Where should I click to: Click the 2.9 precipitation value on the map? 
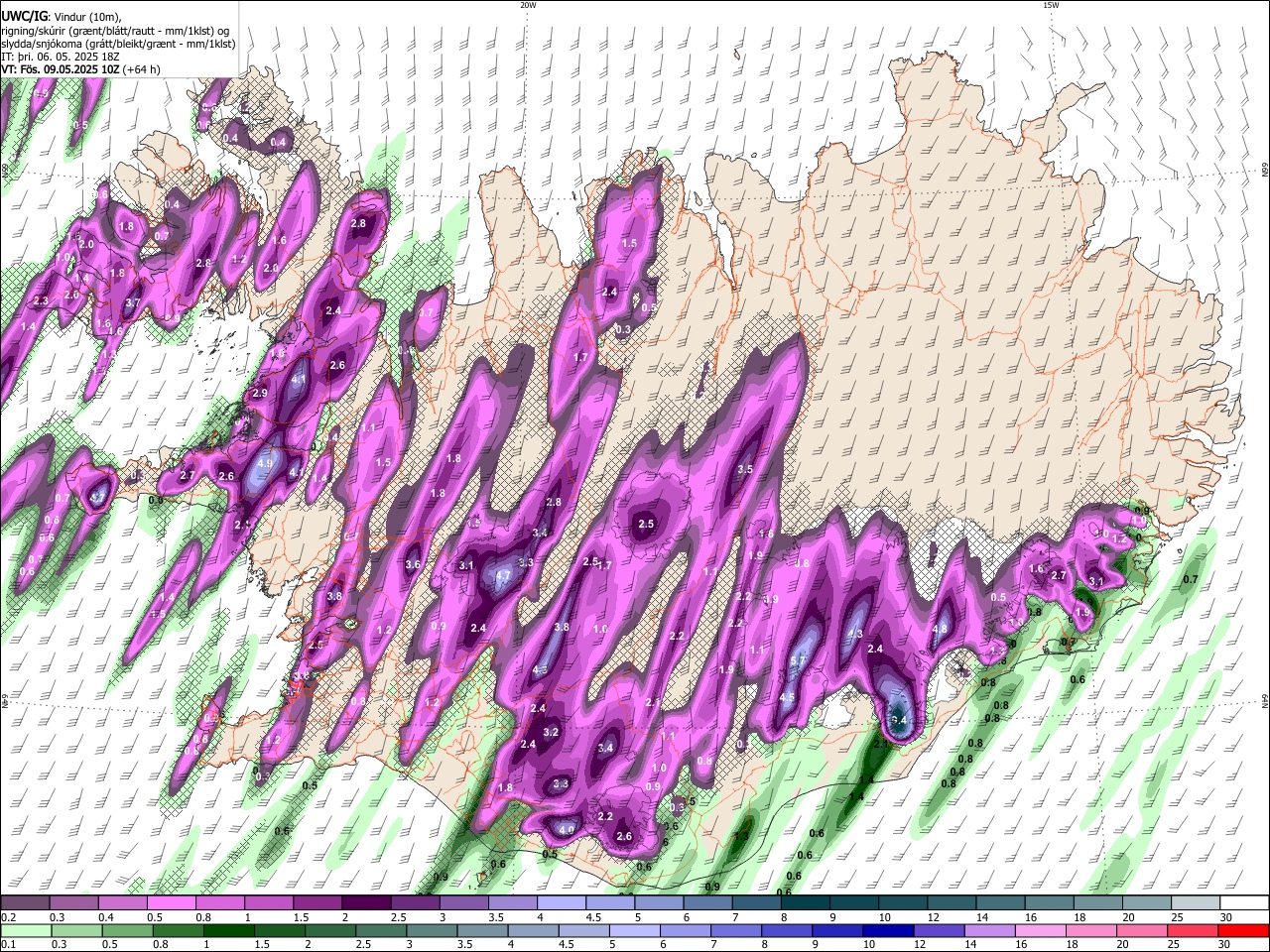tap(260, 394)
